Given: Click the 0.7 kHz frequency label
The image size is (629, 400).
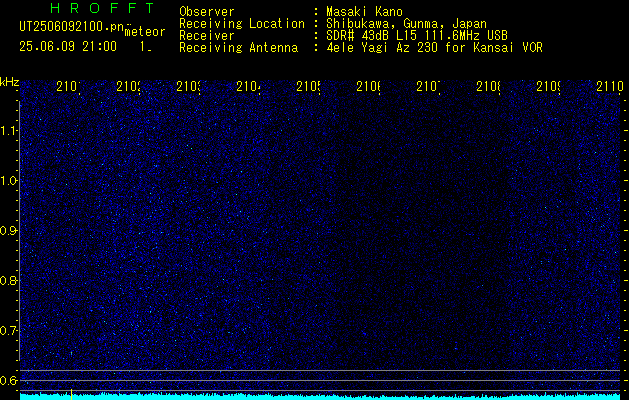Looking at the screenshot, I should coord(8,331).
